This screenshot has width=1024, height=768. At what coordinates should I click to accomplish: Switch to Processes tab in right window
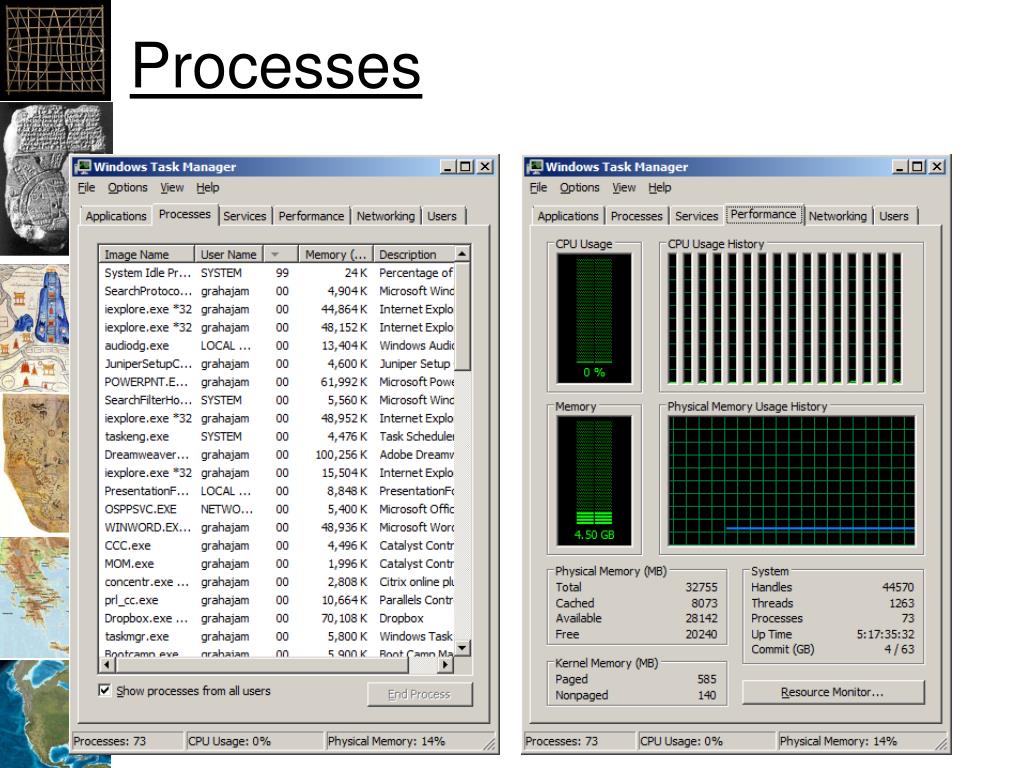pyautogui.click(x=636, y=216)
